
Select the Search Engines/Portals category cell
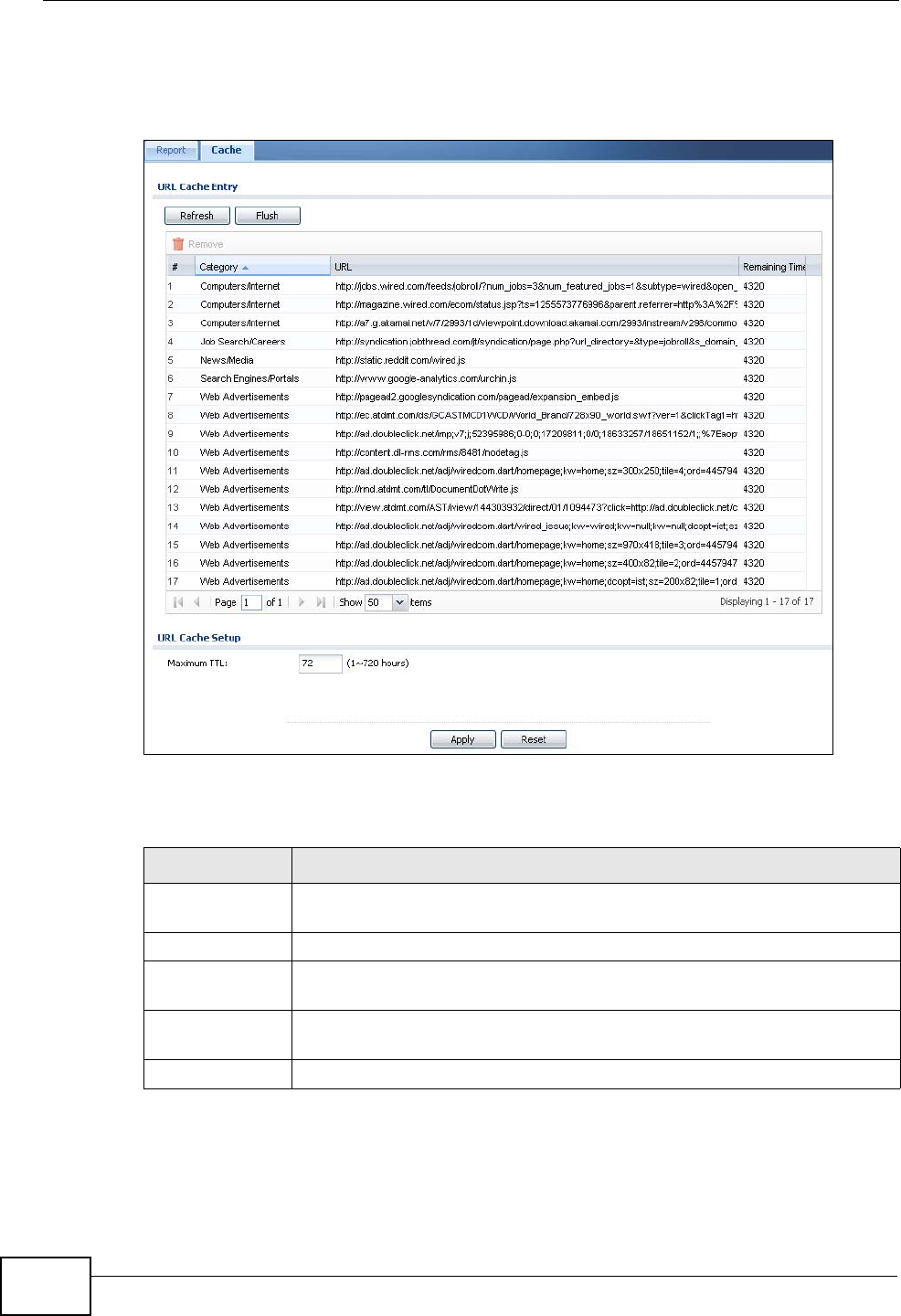pyautogui.click(x=249, y=378)
